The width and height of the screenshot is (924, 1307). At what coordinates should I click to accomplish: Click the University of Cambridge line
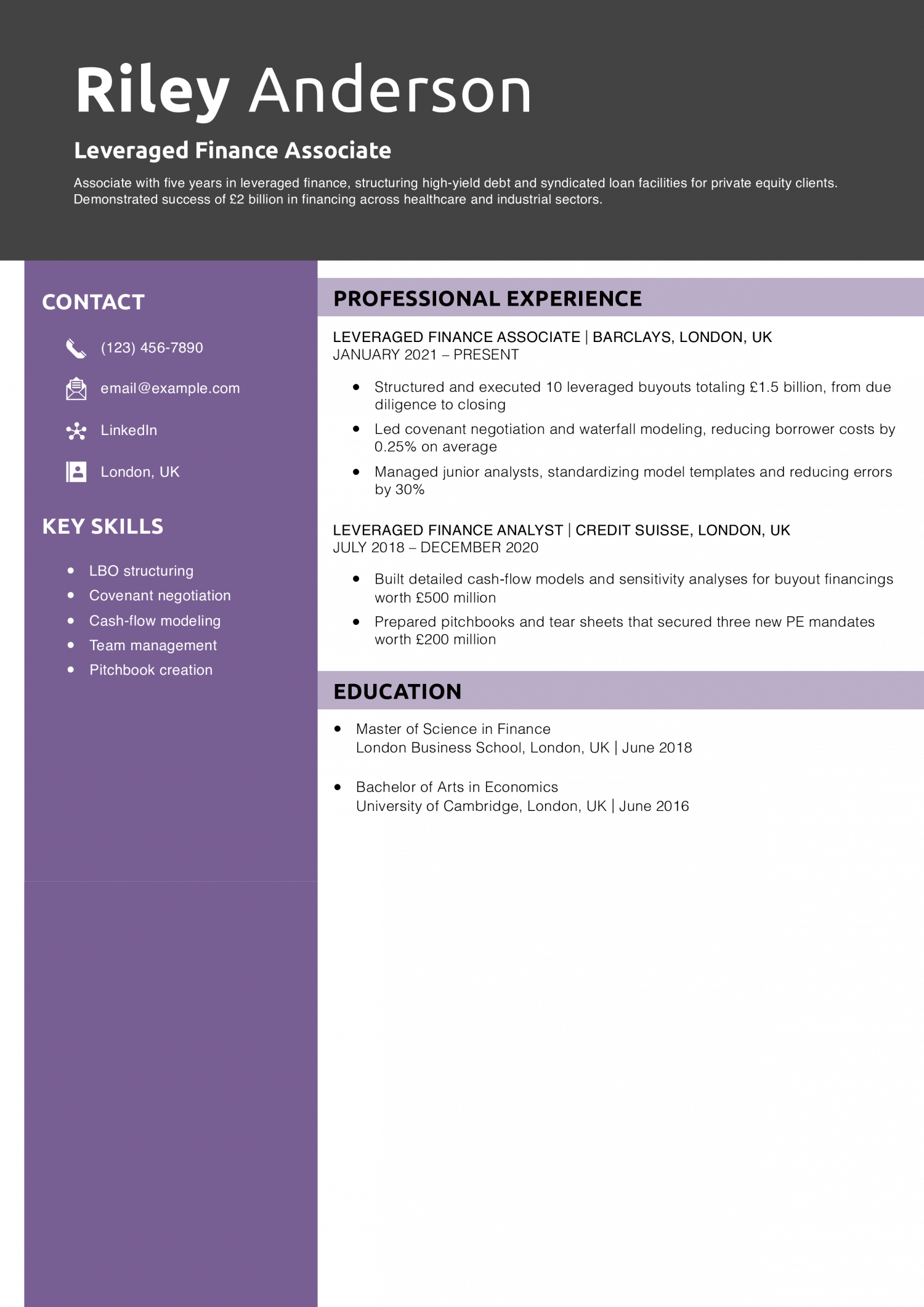click(522, 806)
